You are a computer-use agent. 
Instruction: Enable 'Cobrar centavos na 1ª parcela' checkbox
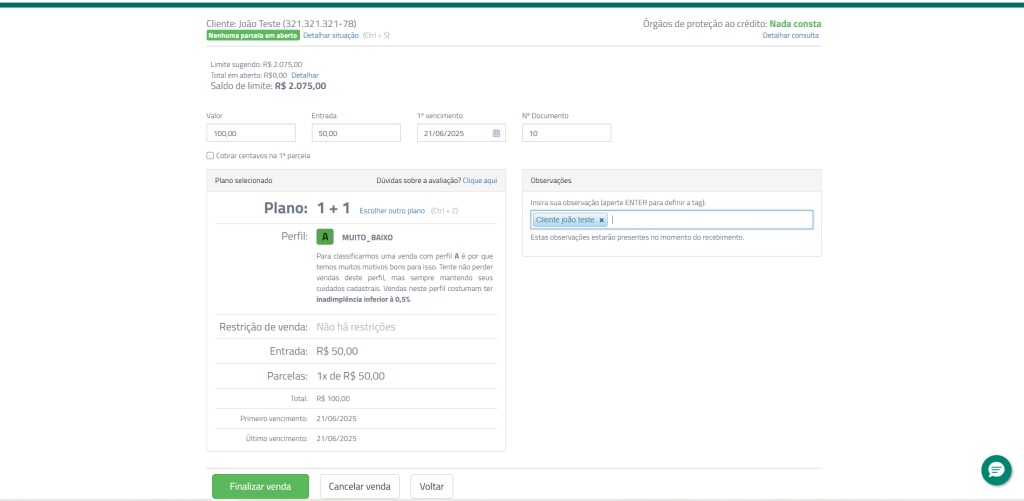(x=210, y=156)
